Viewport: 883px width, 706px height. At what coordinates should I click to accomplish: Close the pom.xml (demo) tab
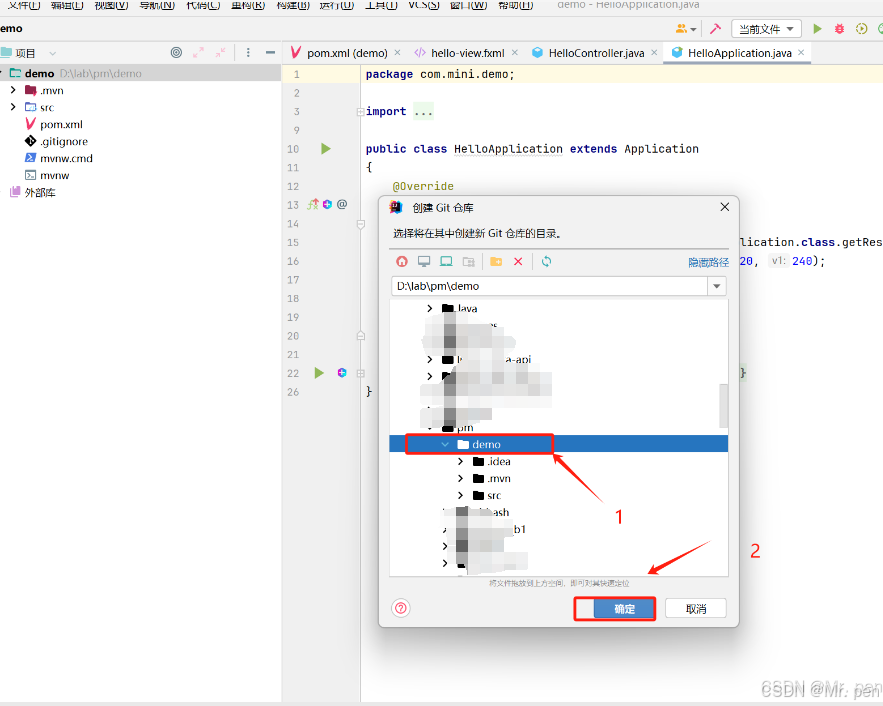point(397,52)
